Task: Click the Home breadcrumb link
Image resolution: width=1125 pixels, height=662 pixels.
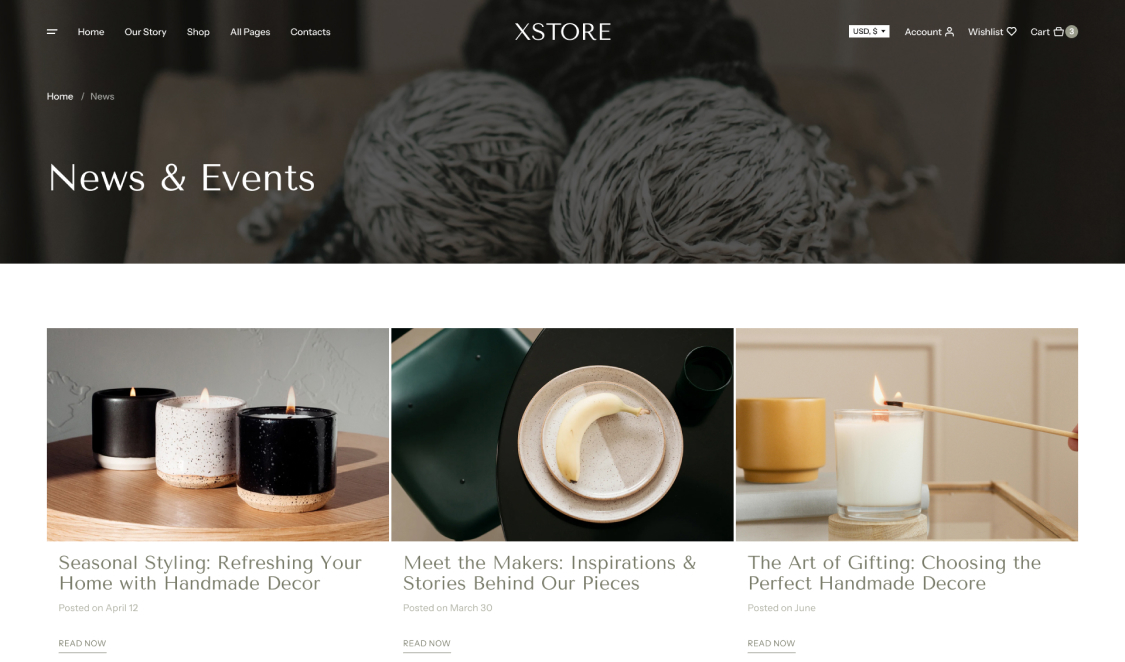Action: [x=60, y=96]
